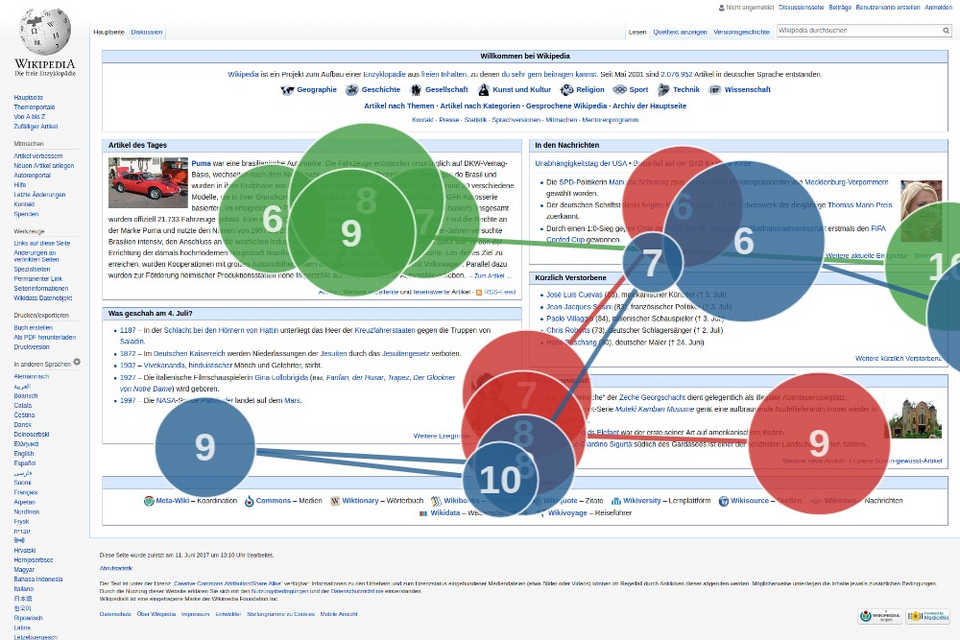Click the search magnifying glass icon
This screenshot has height=640, width=960.
pos(944,30)
